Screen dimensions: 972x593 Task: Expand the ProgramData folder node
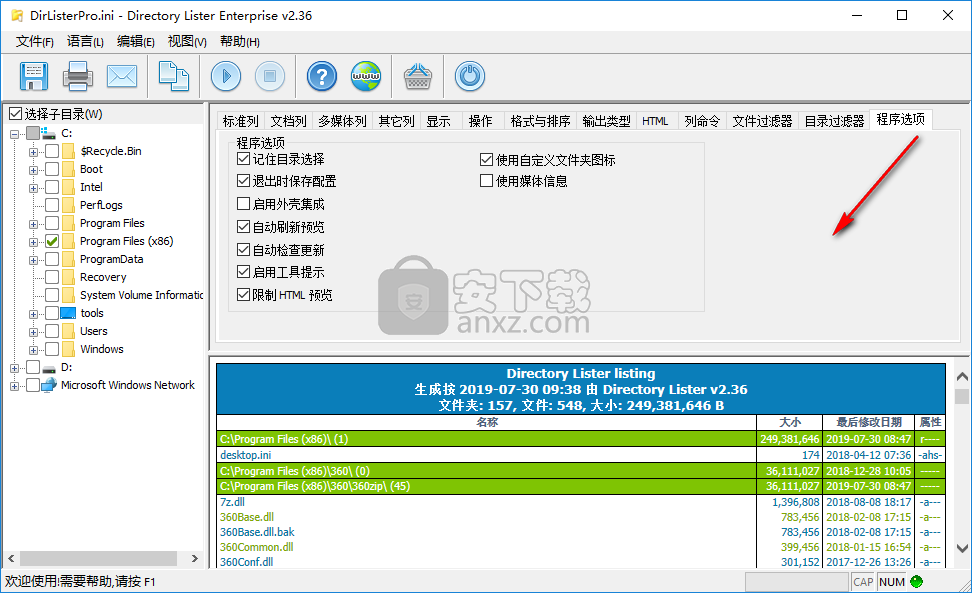tap(33, 260)
